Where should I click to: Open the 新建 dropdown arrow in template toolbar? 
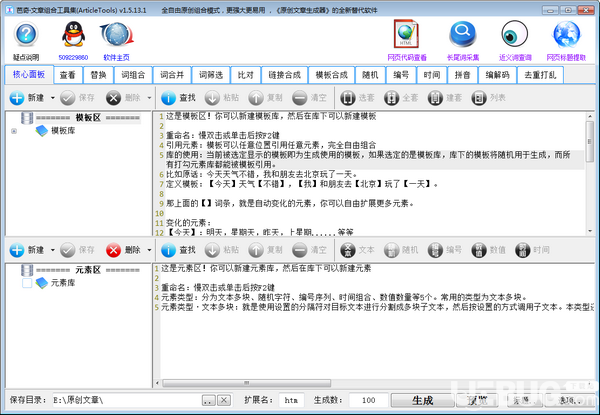point(53,98)
